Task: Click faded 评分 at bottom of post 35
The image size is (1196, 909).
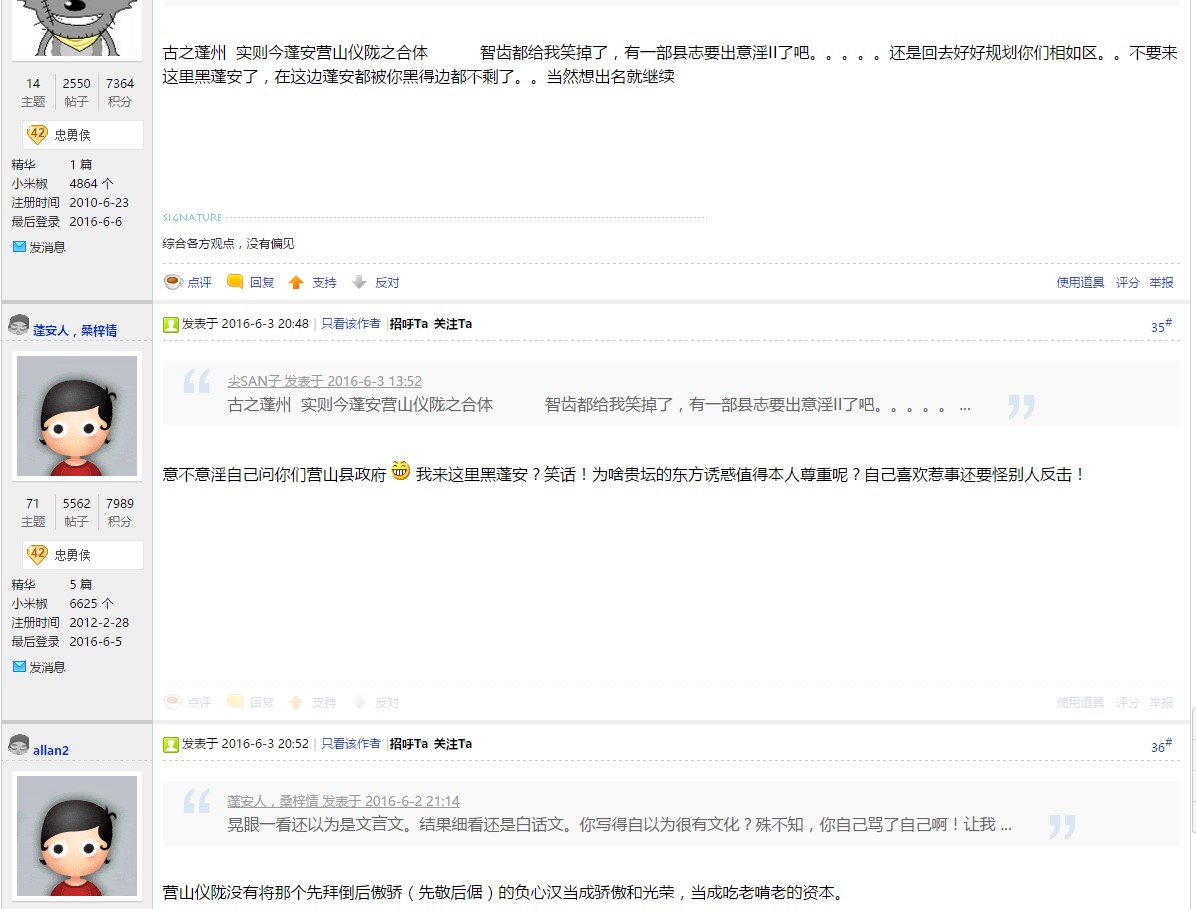Action: point(1127,702)
